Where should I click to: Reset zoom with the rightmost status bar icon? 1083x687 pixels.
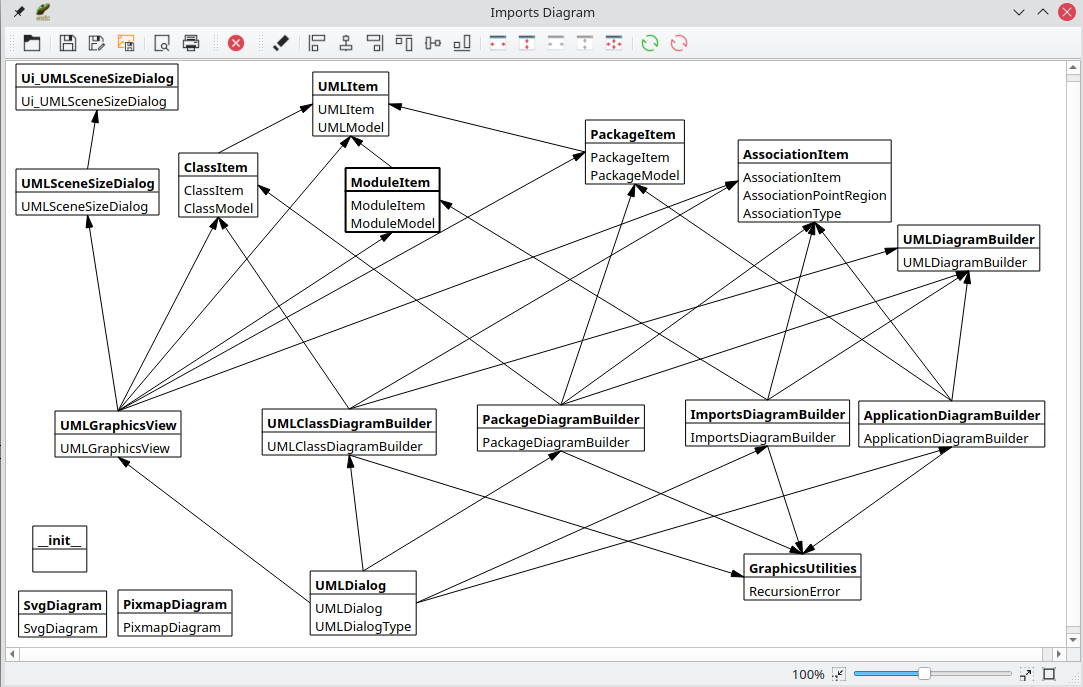pyautogui.click(x=1049, y=674)
